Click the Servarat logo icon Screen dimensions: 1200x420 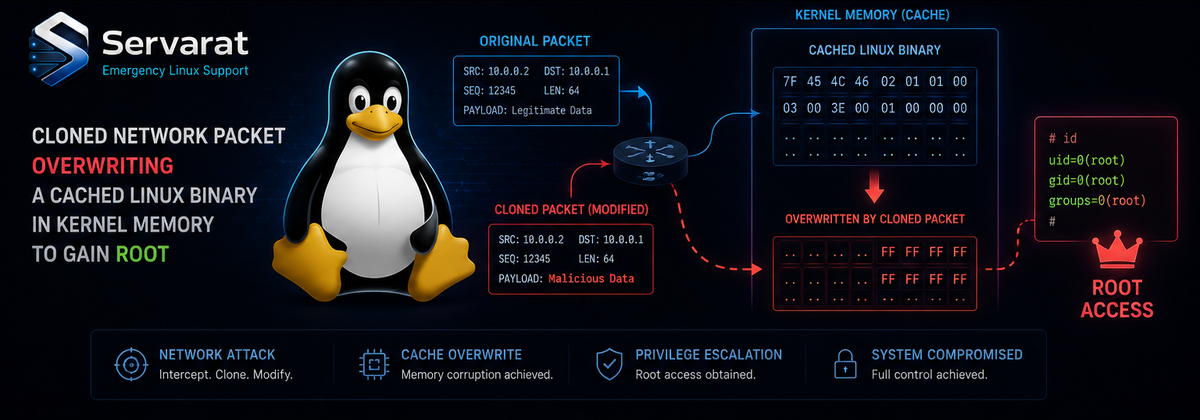(59, 50)
